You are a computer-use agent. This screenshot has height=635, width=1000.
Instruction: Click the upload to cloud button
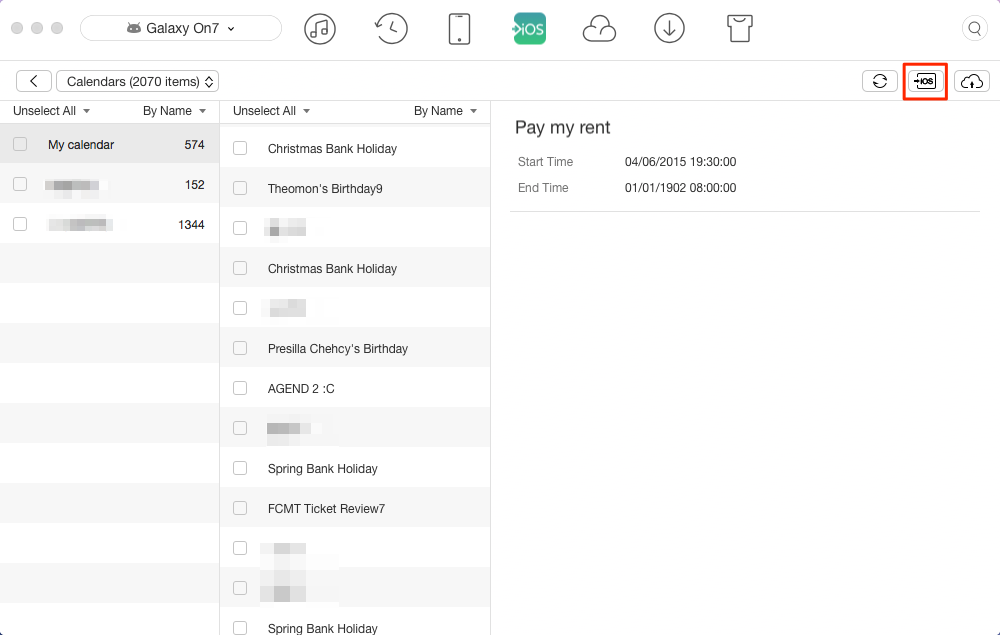point(971,81)
